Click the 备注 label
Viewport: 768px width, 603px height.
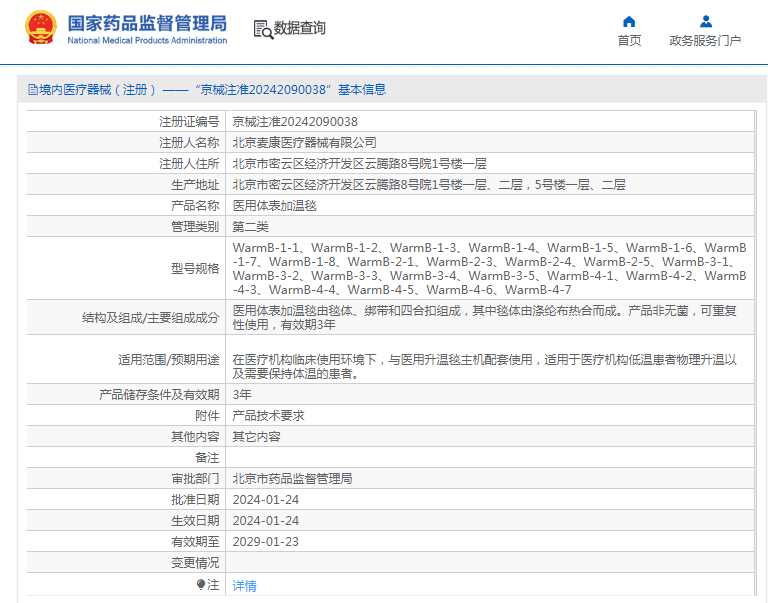pos(207,458)
